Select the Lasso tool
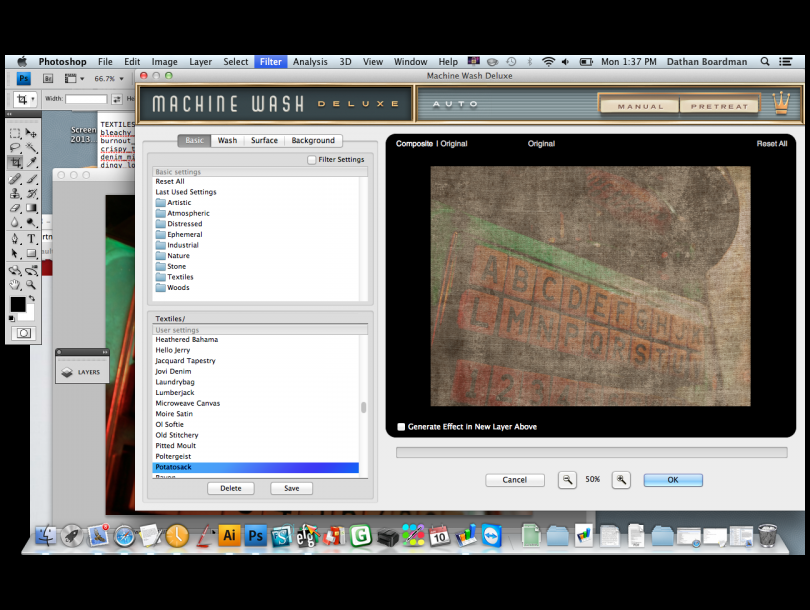Screen dimensions: 810x610 [x=15, y=148]
